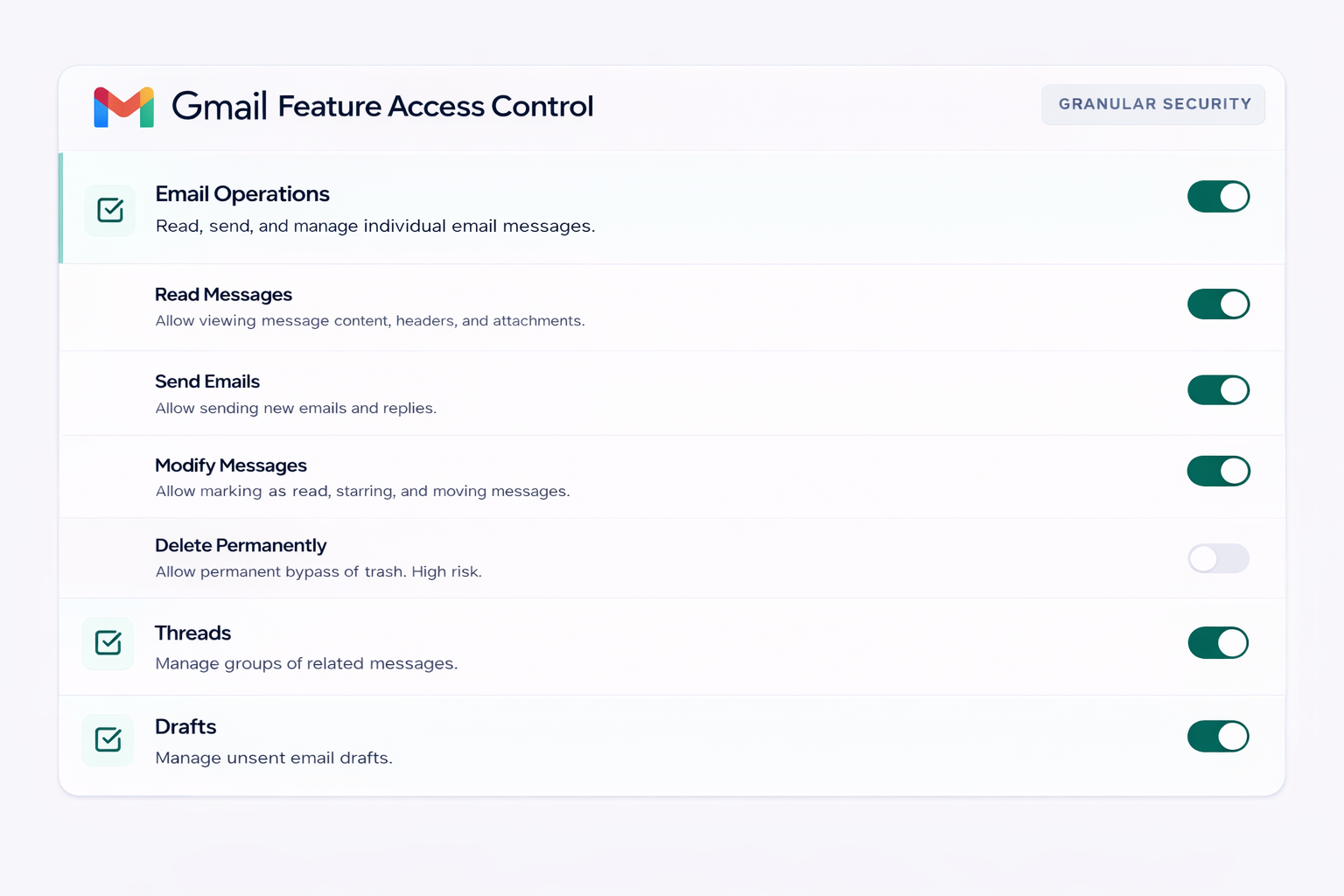The height and width of the screenshot is (896, 1344).
Task: Turn off the Threads toggle
Action: click(x=1218, y=643)
